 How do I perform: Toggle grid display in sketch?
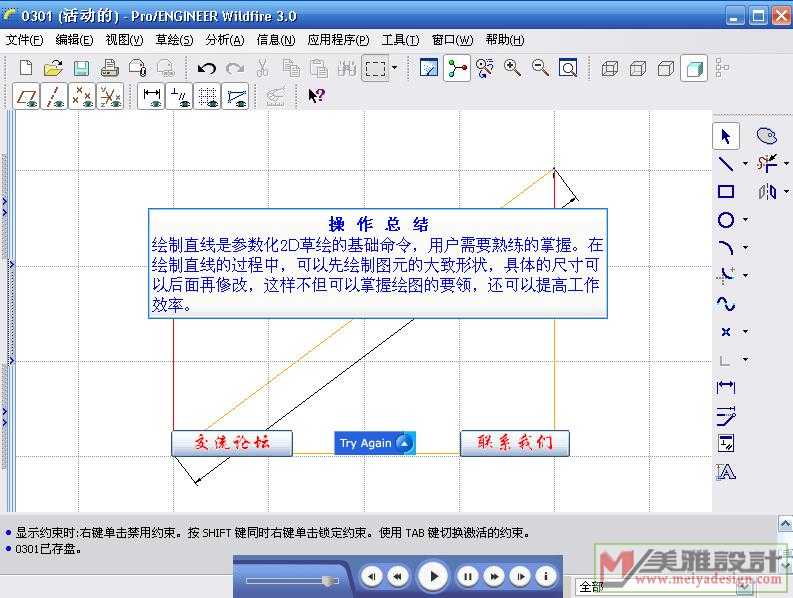tap(207, 96)
